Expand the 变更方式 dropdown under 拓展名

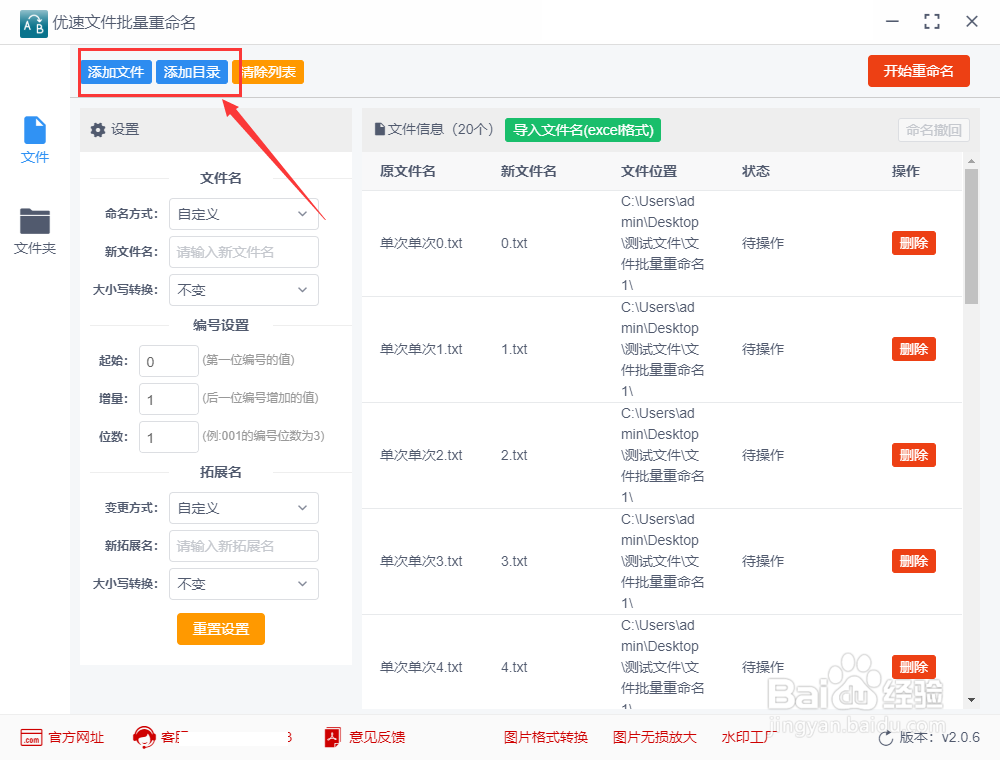243,507
